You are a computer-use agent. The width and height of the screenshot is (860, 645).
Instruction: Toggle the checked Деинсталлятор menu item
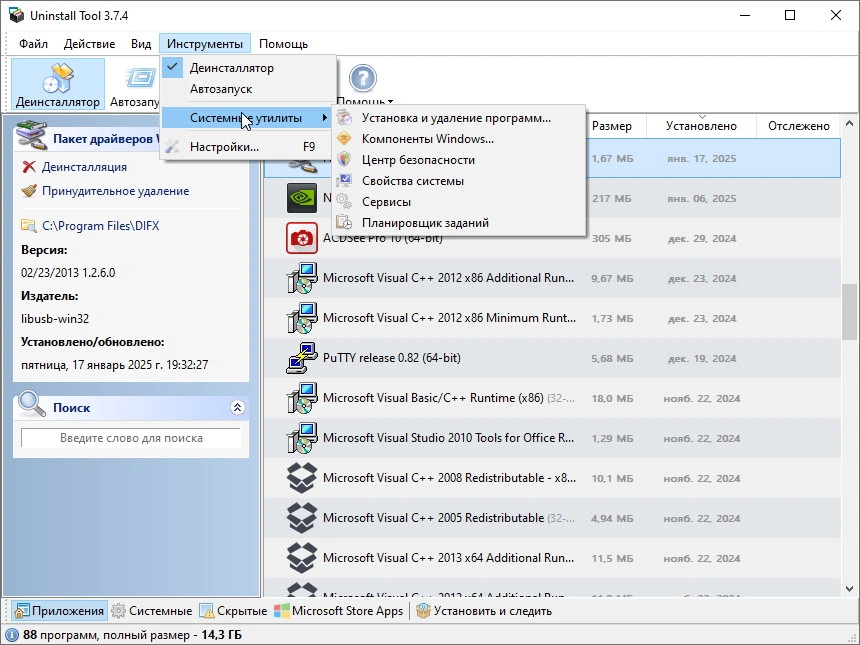pyautogui.click(x=248, y=68)
